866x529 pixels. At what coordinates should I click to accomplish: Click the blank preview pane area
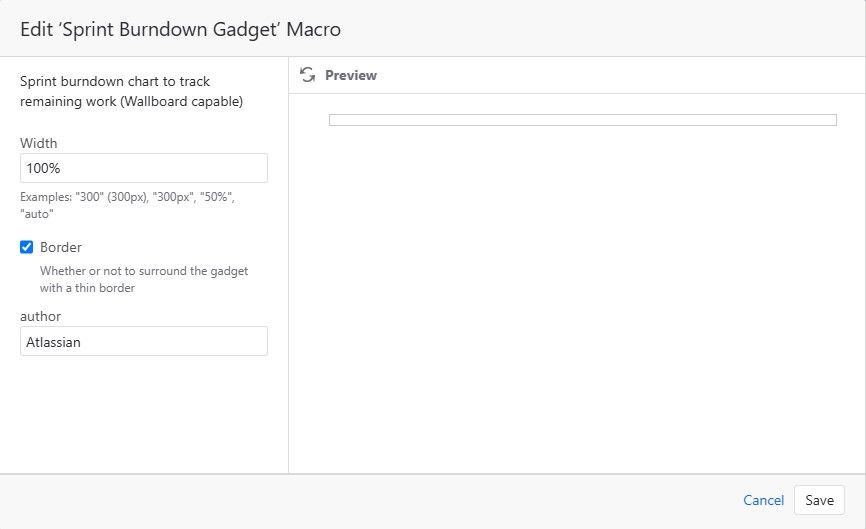tap(577, 298)
